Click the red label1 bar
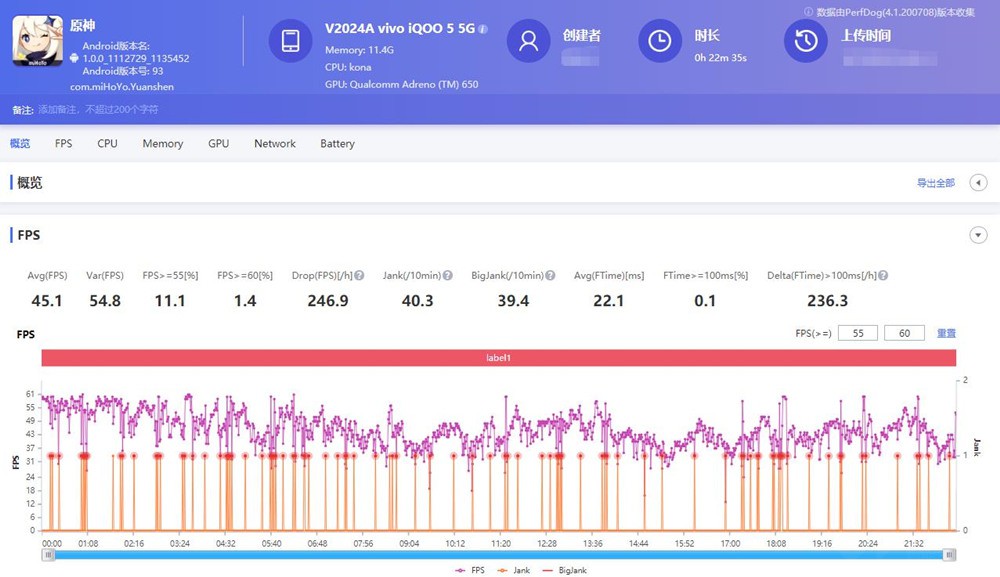1000x577 pixels. (499, 358)
